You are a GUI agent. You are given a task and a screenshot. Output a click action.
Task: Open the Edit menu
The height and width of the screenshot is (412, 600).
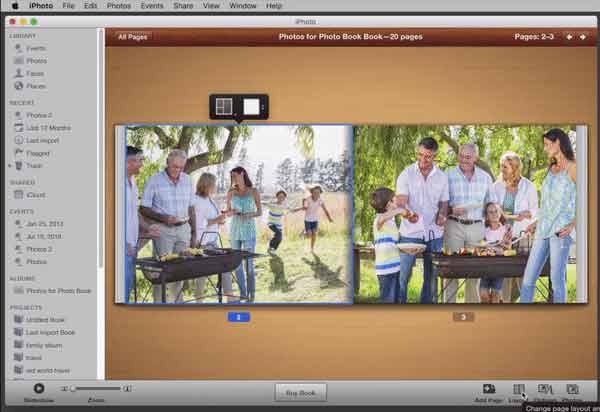tap(90, 6)
